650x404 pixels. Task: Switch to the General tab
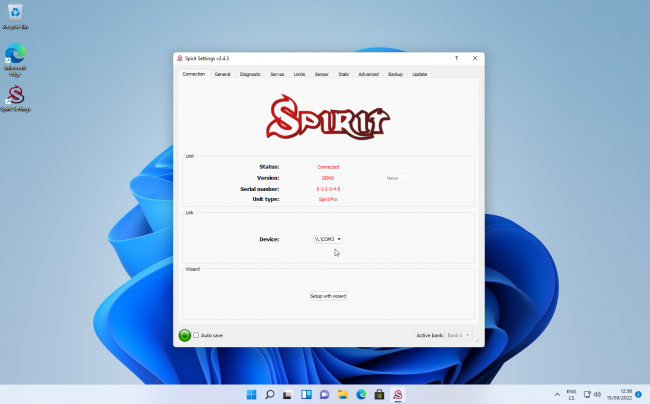tap(222, 74)
